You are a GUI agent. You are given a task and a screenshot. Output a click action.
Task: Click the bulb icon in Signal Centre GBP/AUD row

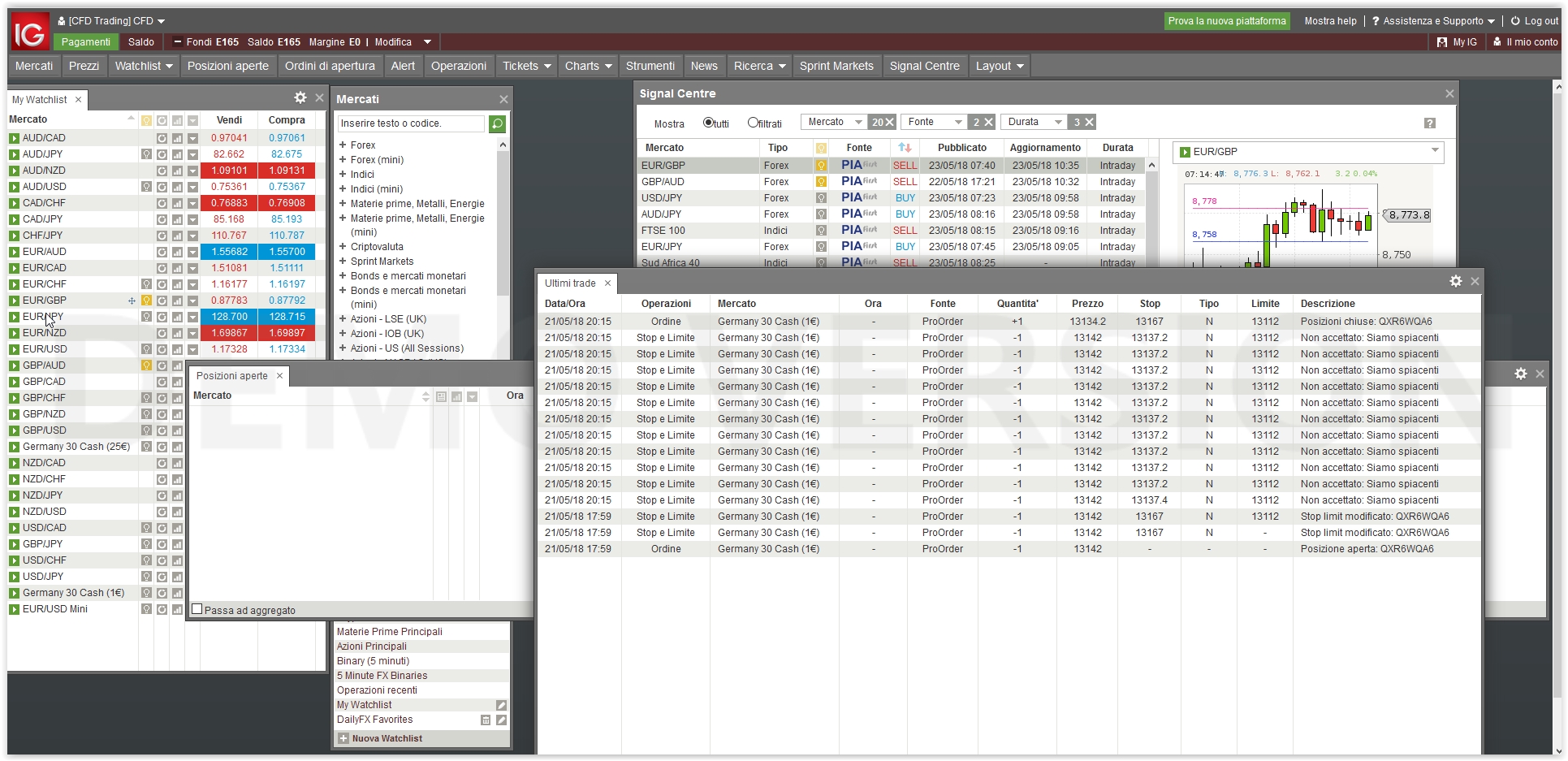821,182
